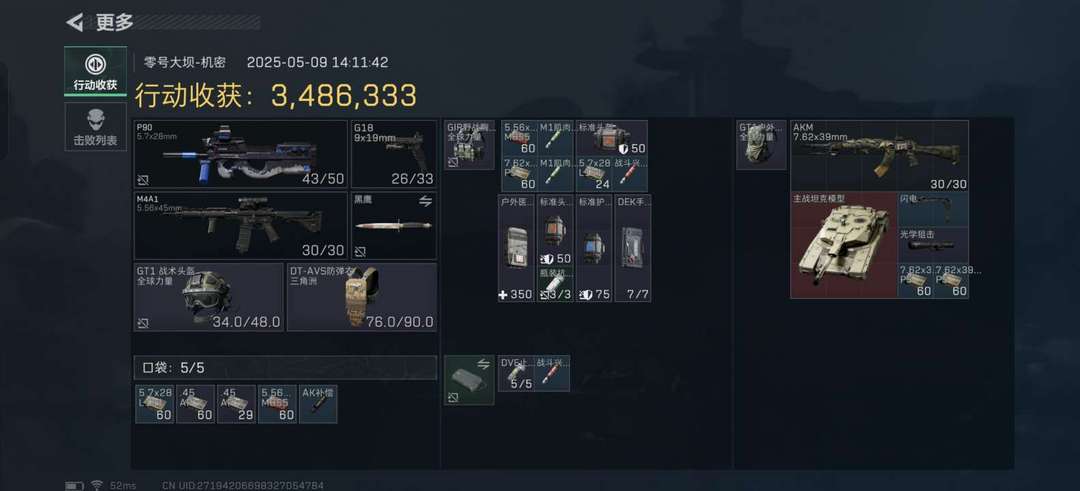Select the AK补偿 item in pockets
This screenshot has width=1080, height=491.
(x=318, y=404)
